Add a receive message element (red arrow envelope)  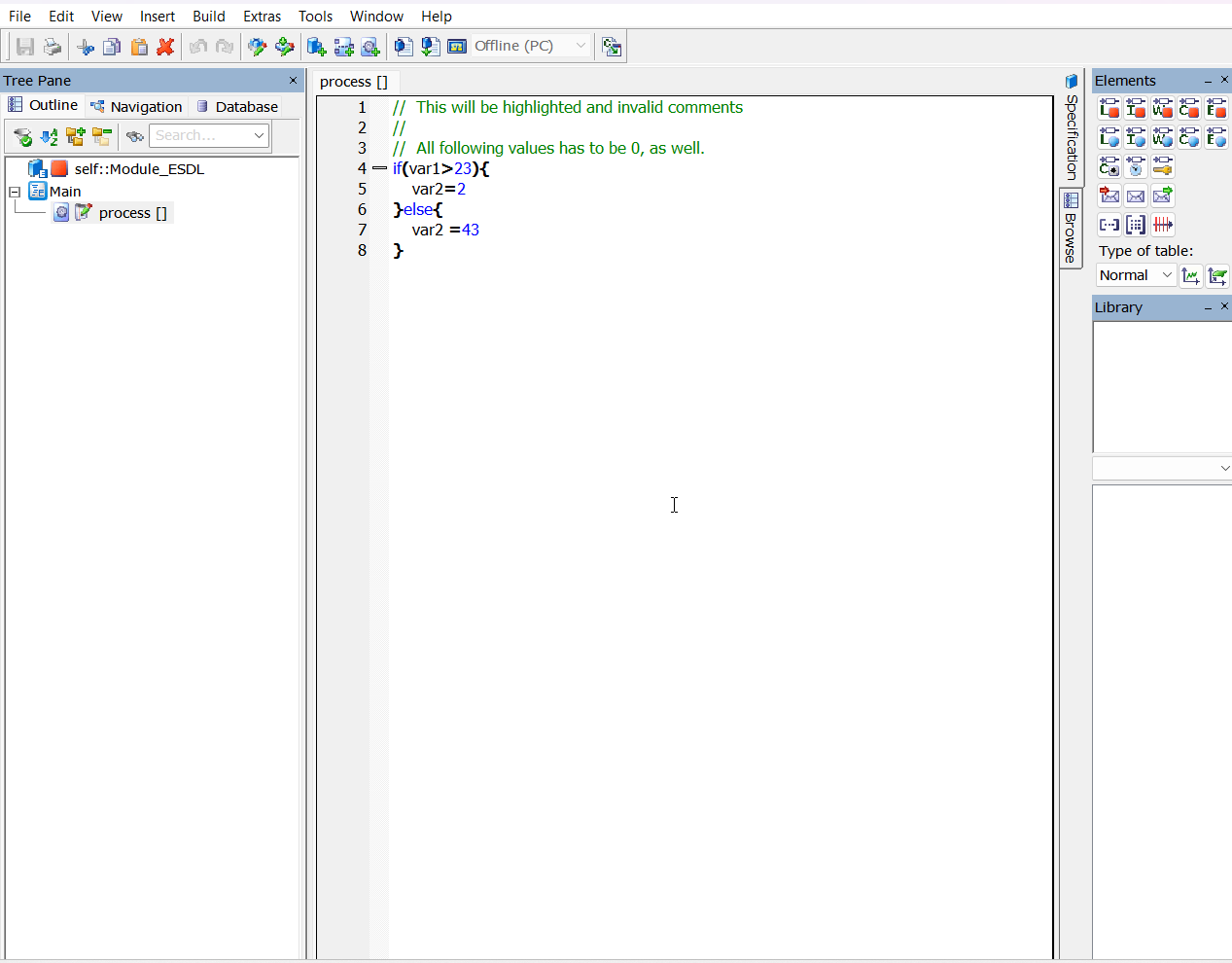[x=1109, y=196]
